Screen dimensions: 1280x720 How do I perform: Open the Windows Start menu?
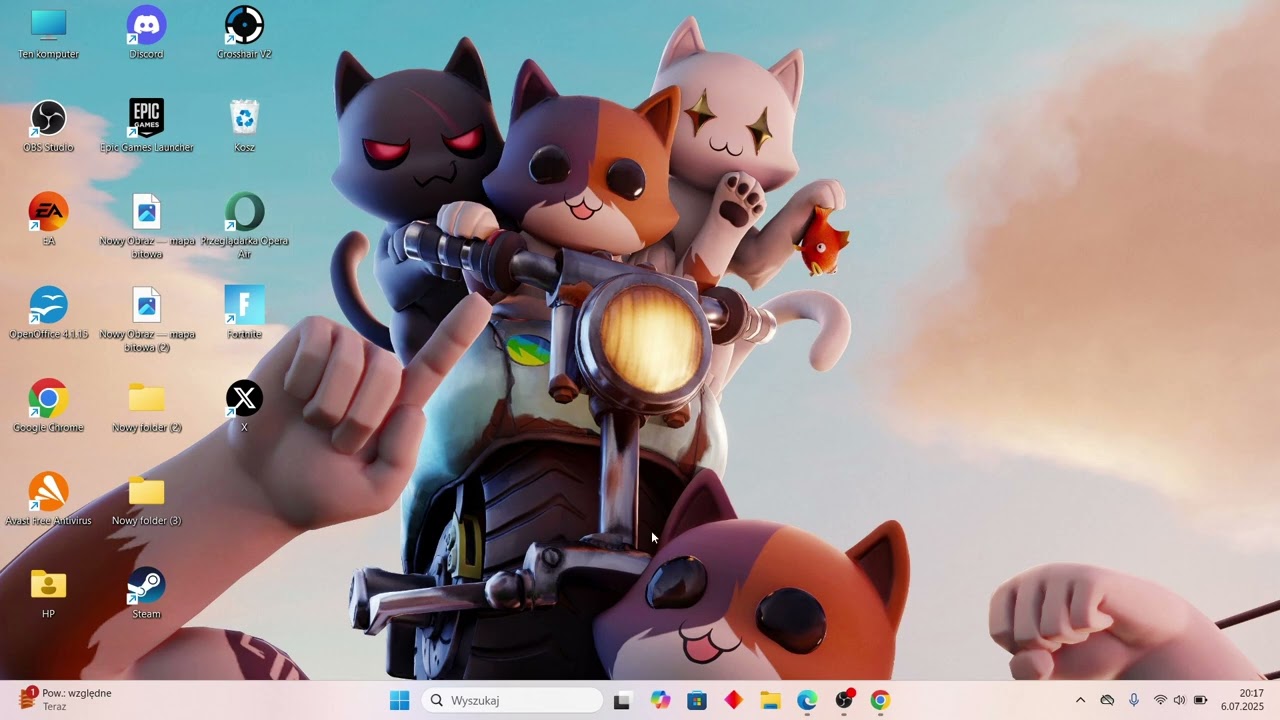(x=399, y=700)
